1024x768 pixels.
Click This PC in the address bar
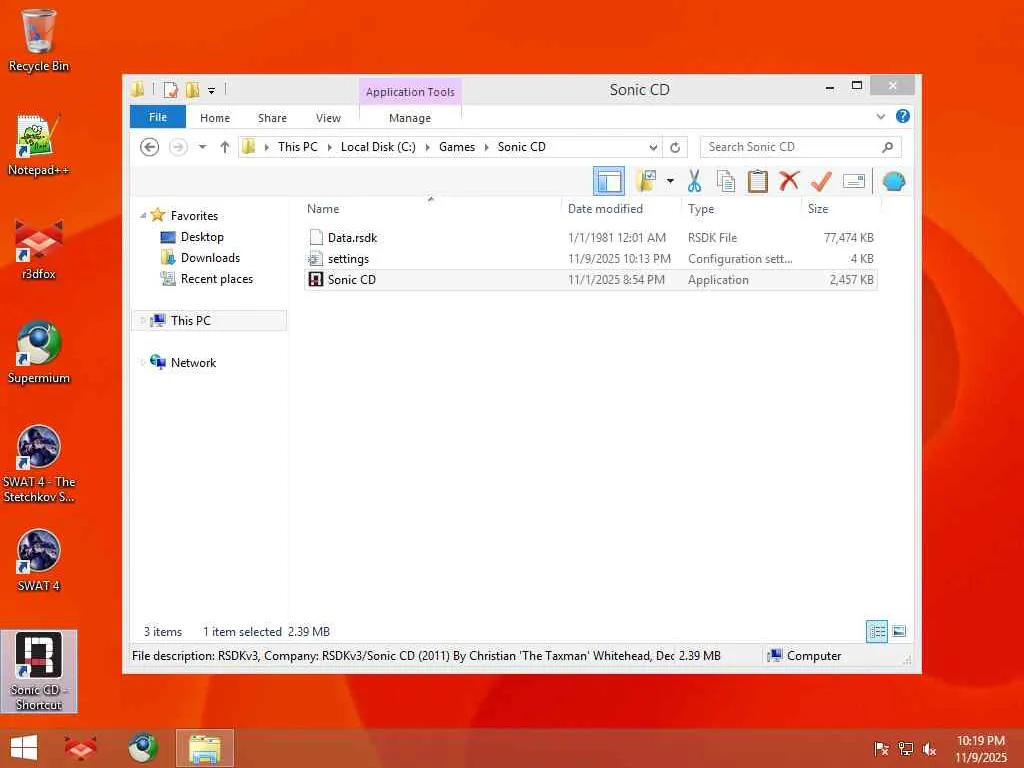click(298, 147)
